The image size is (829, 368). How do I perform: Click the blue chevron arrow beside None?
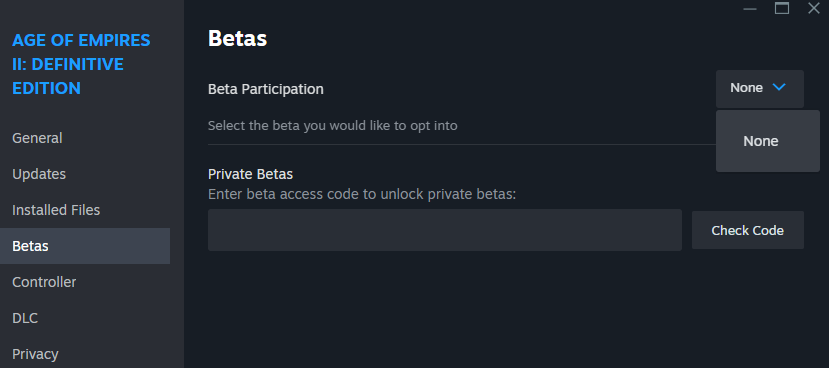(779, 87)
